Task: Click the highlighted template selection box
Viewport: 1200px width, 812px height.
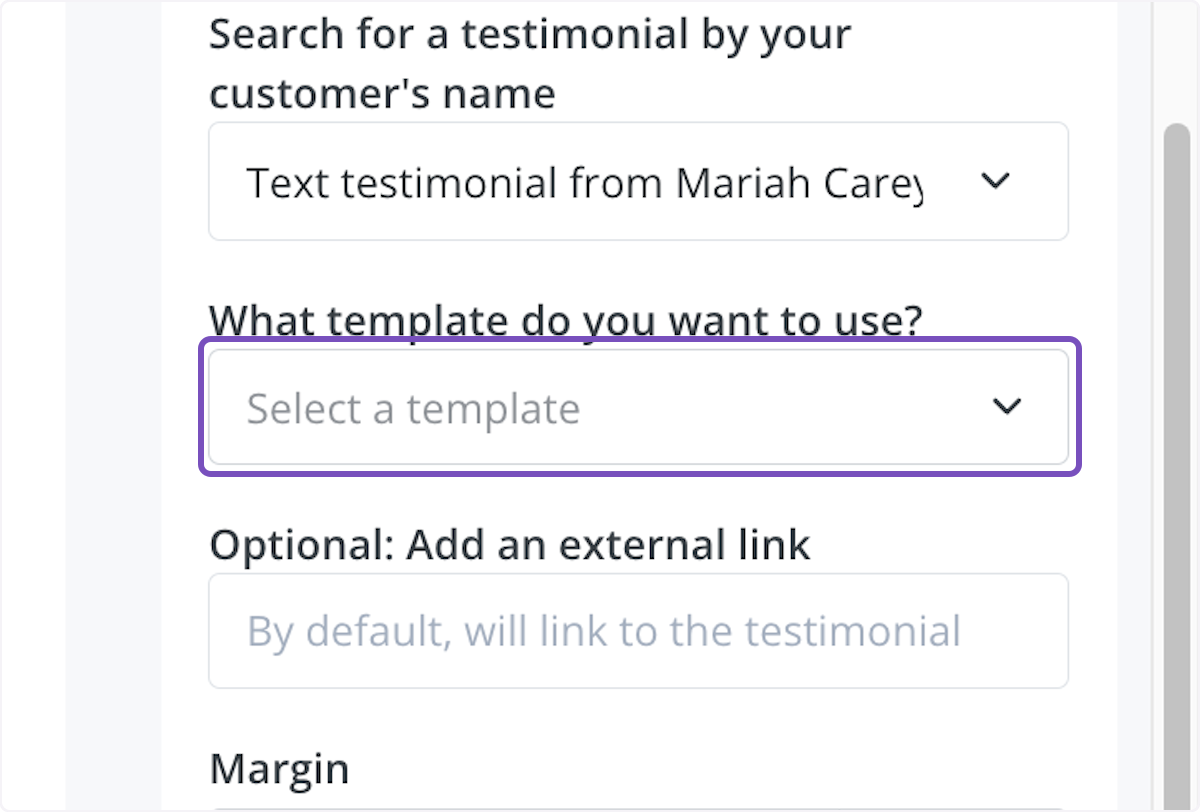Action: point(639,406)
